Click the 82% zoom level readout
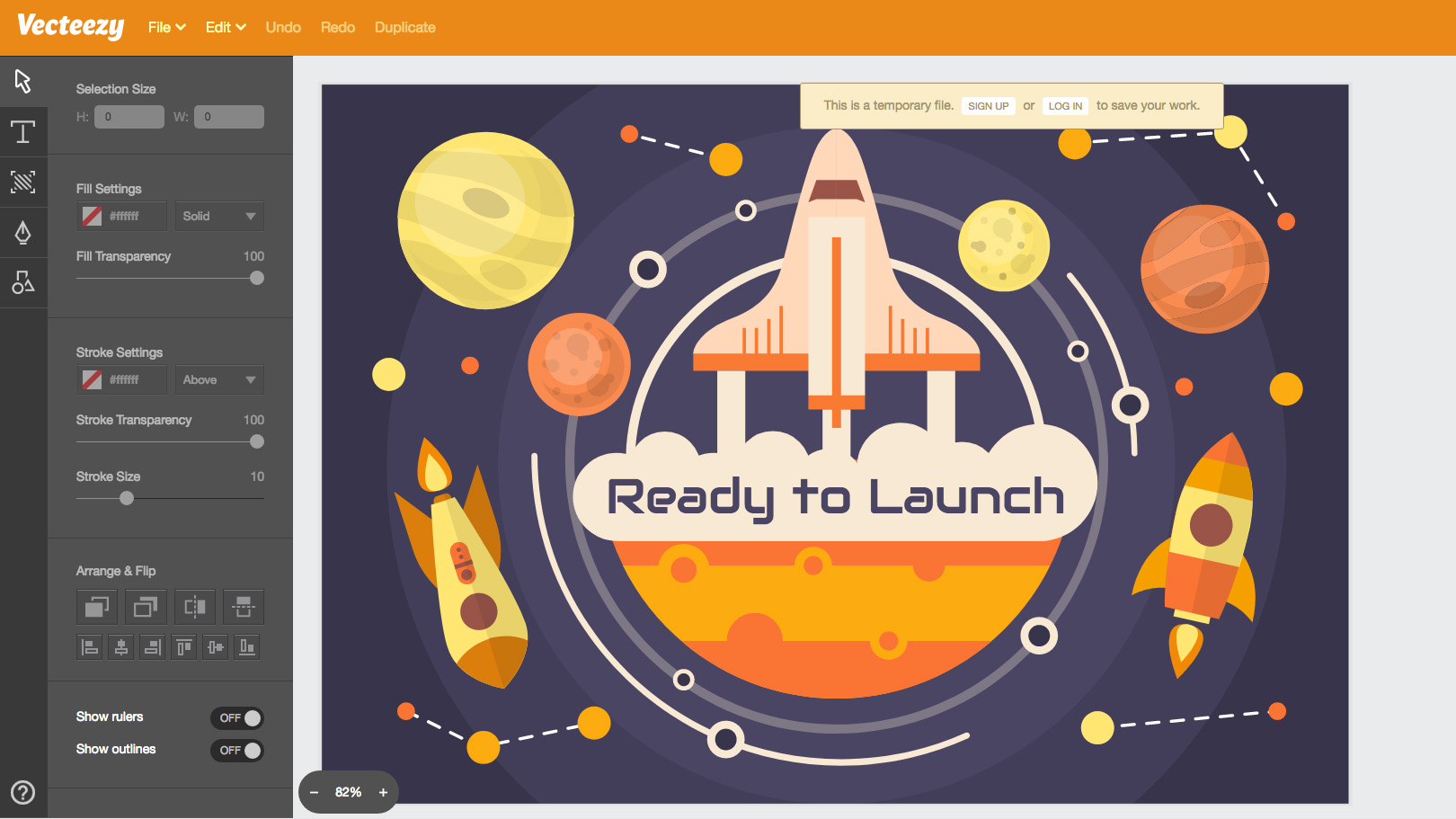 (x=348, y=792)
